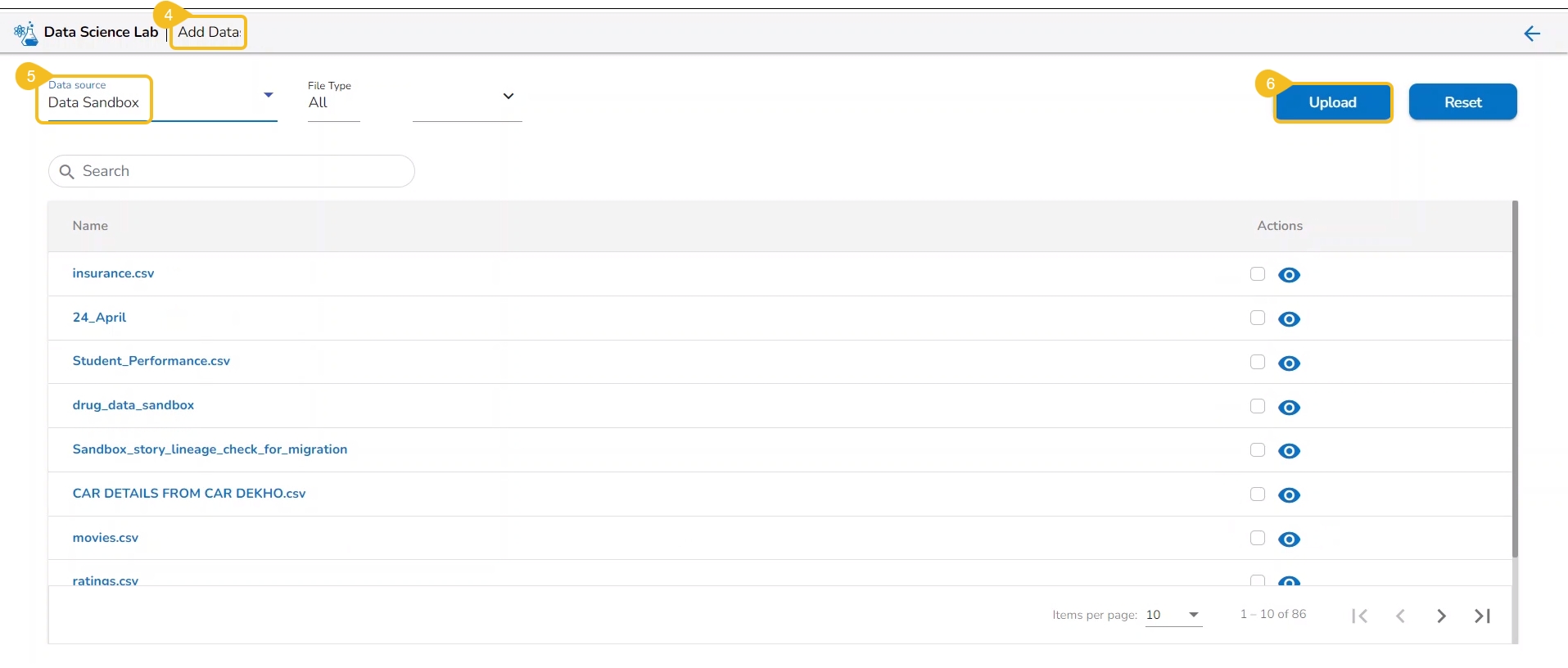The width and height of the screenshot is (1568, 668).
Task: Go to the next page of results
Action: point(1441,616)
